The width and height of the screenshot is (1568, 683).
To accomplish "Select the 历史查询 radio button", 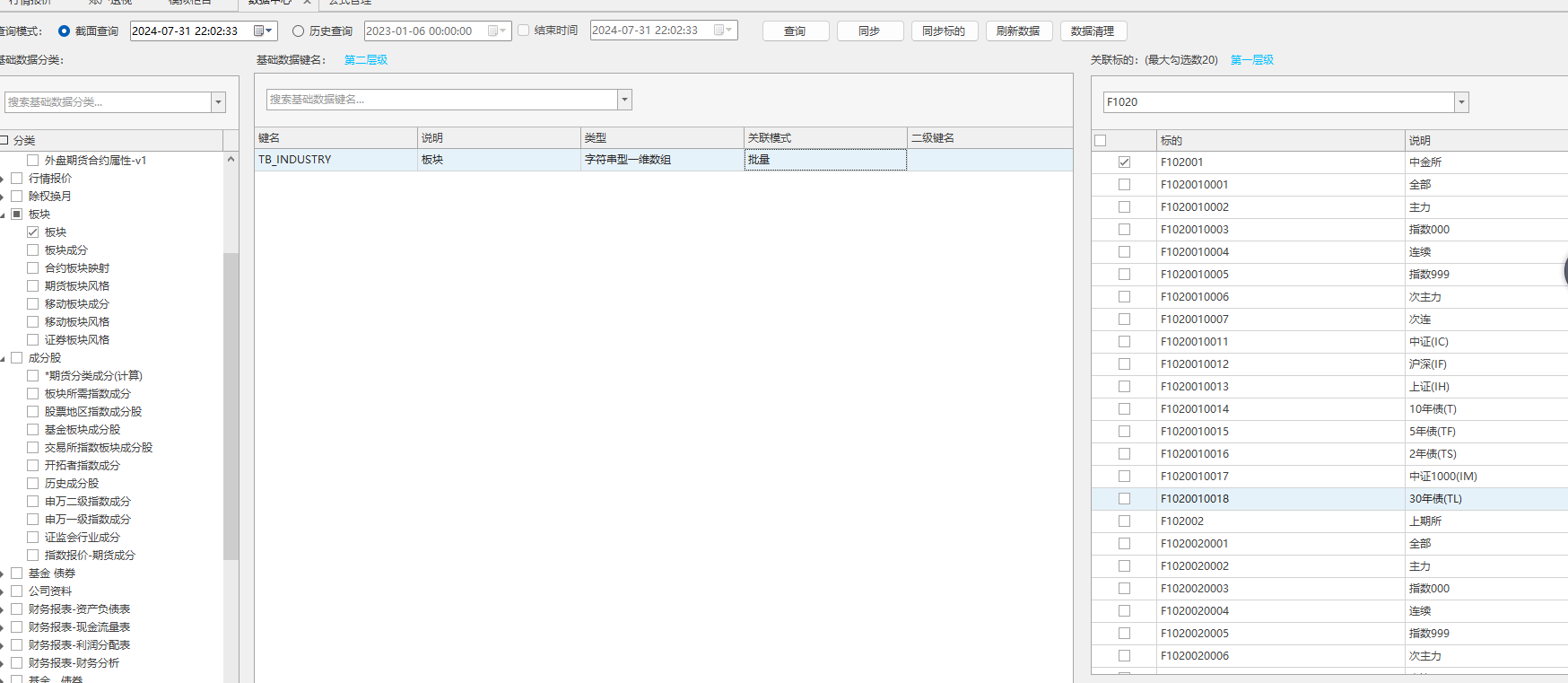I will click(x=299, y=31).
